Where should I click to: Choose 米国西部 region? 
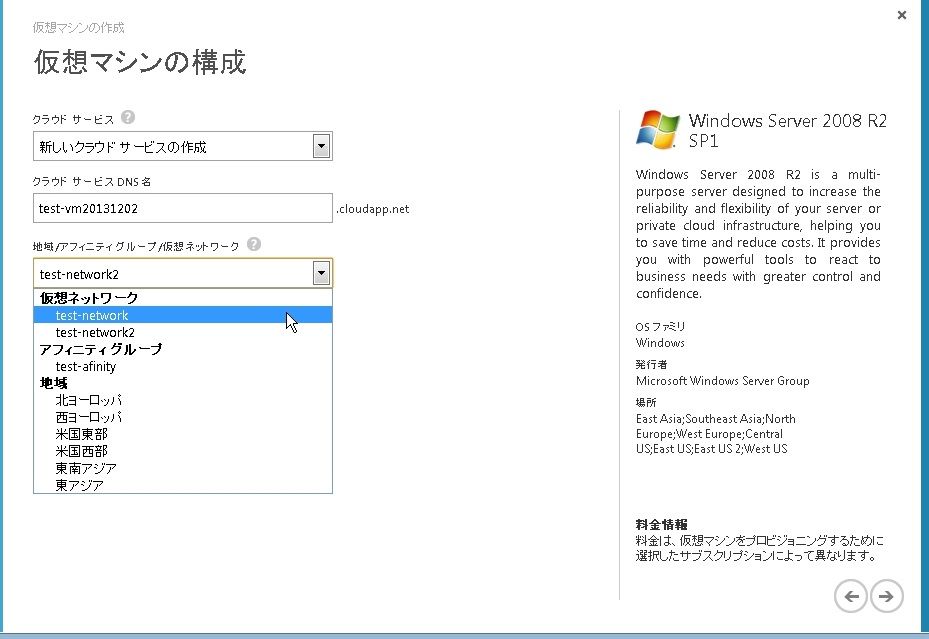182,451
